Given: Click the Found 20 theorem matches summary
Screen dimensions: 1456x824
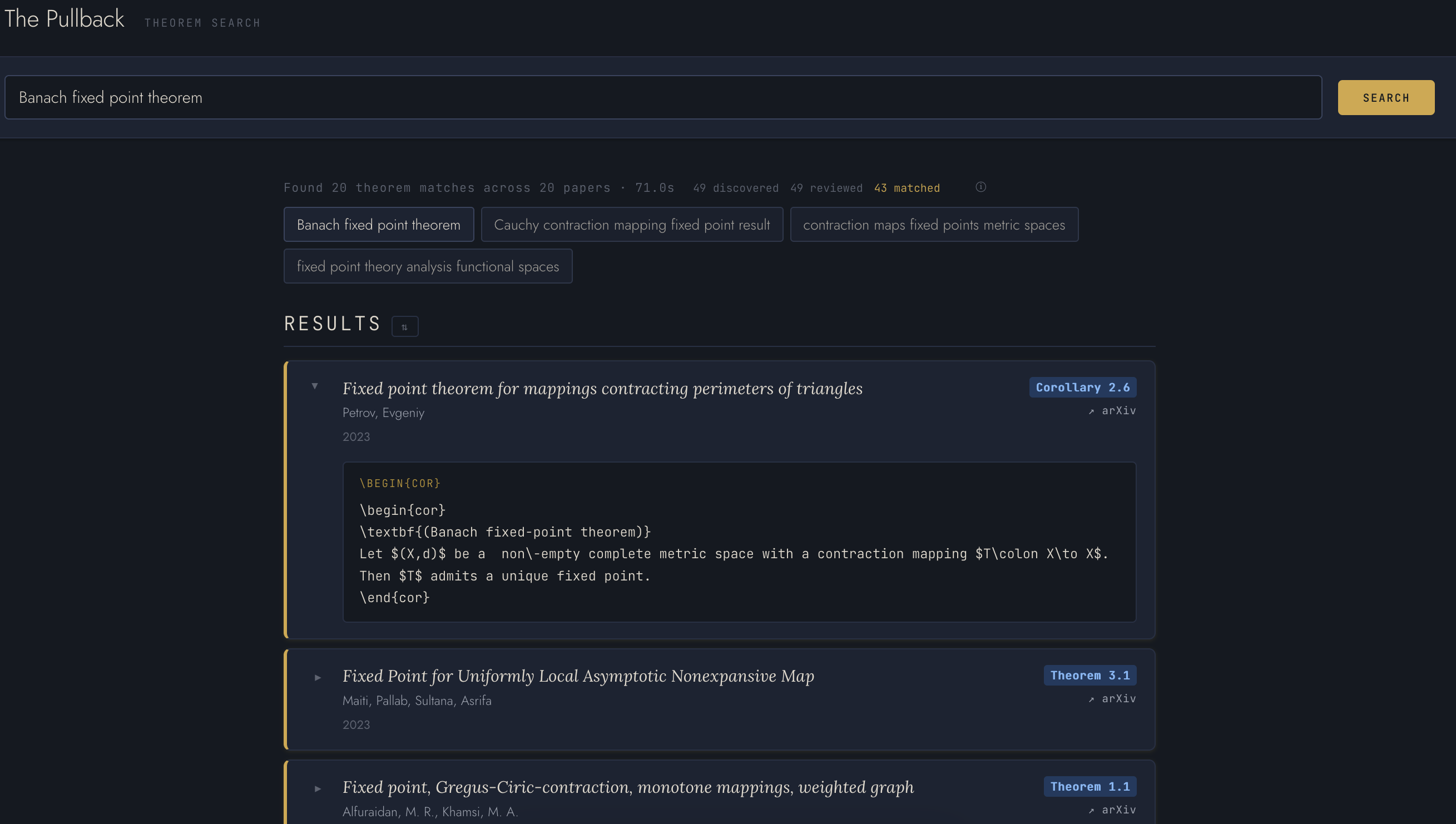Looking at the screenshot, I should pyautogui.click(x=479, y=188).
